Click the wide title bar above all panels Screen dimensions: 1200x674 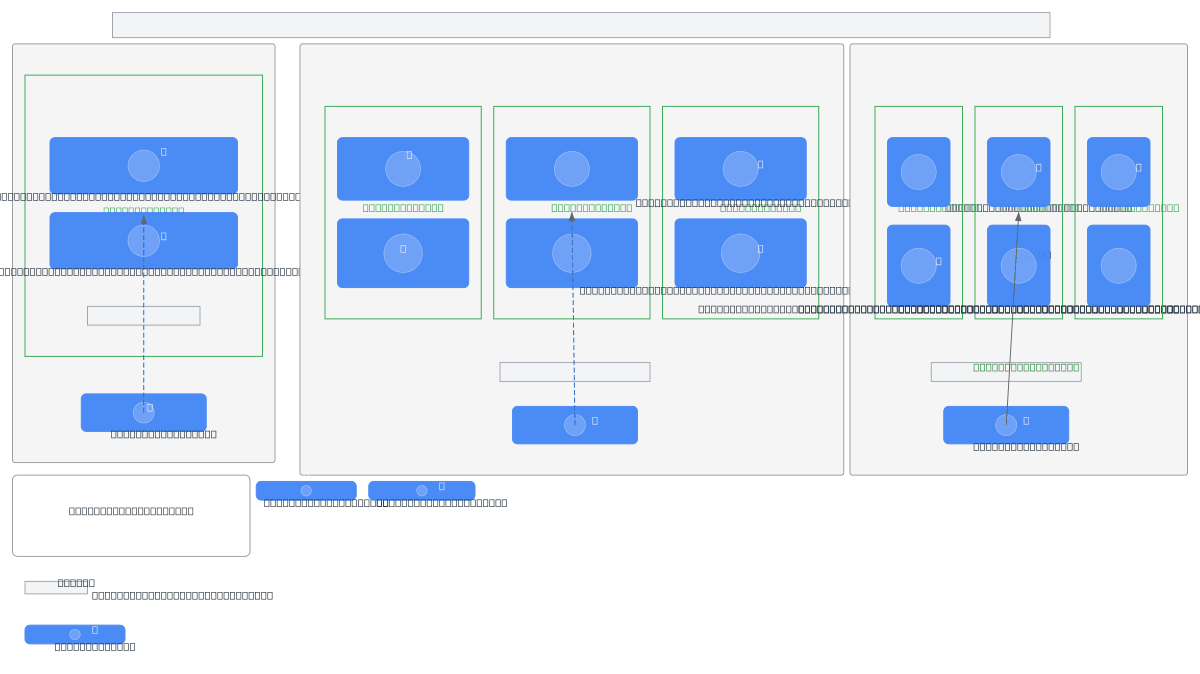581,25
